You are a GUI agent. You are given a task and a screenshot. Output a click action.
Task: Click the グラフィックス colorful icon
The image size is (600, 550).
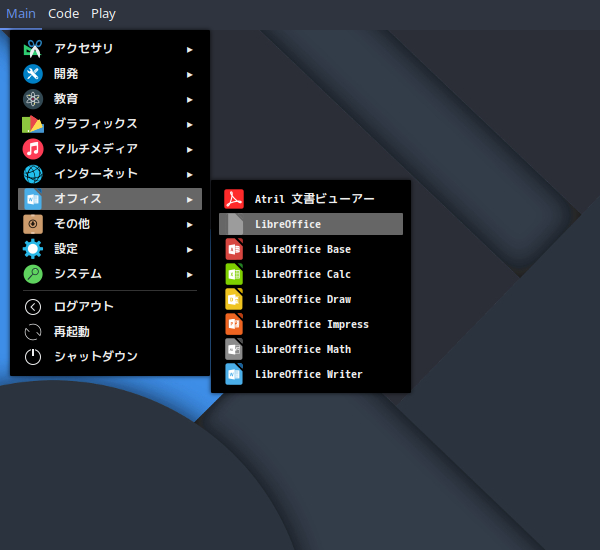click(x=33, y=124)
